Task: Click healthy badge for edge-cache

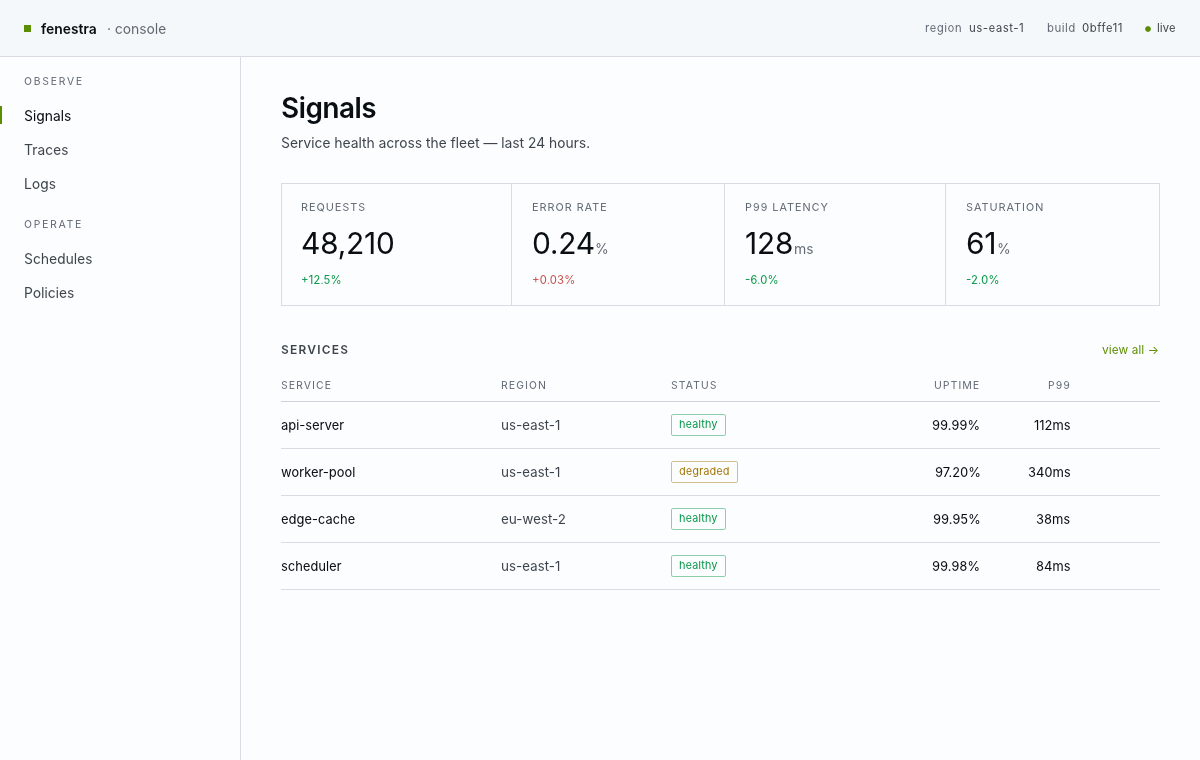Action: 698,519
